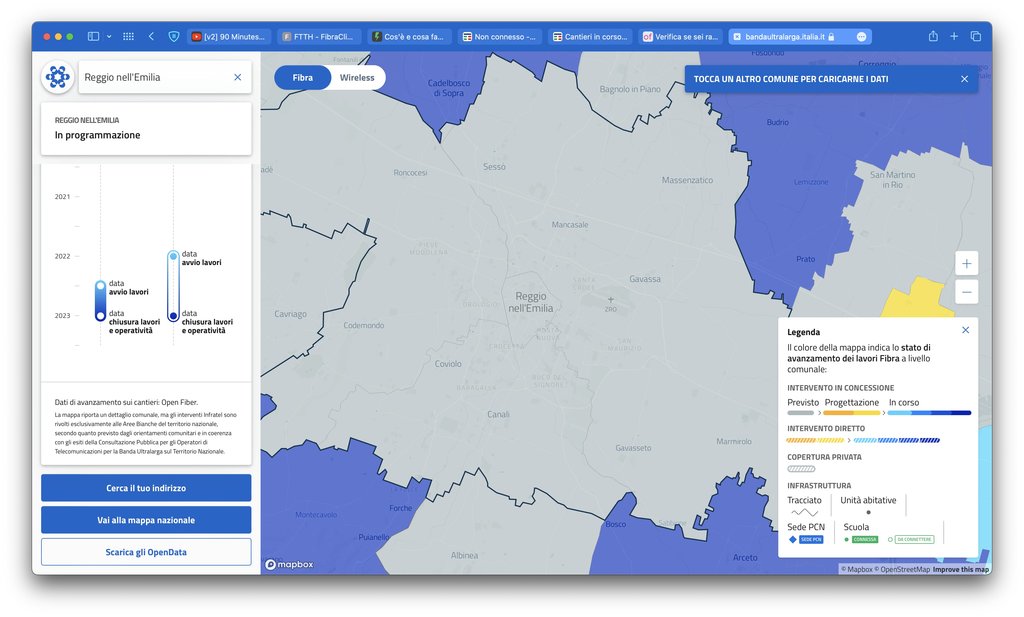
Task: Click the Banda Ultralarga logo icon
Action: point(57,77)
